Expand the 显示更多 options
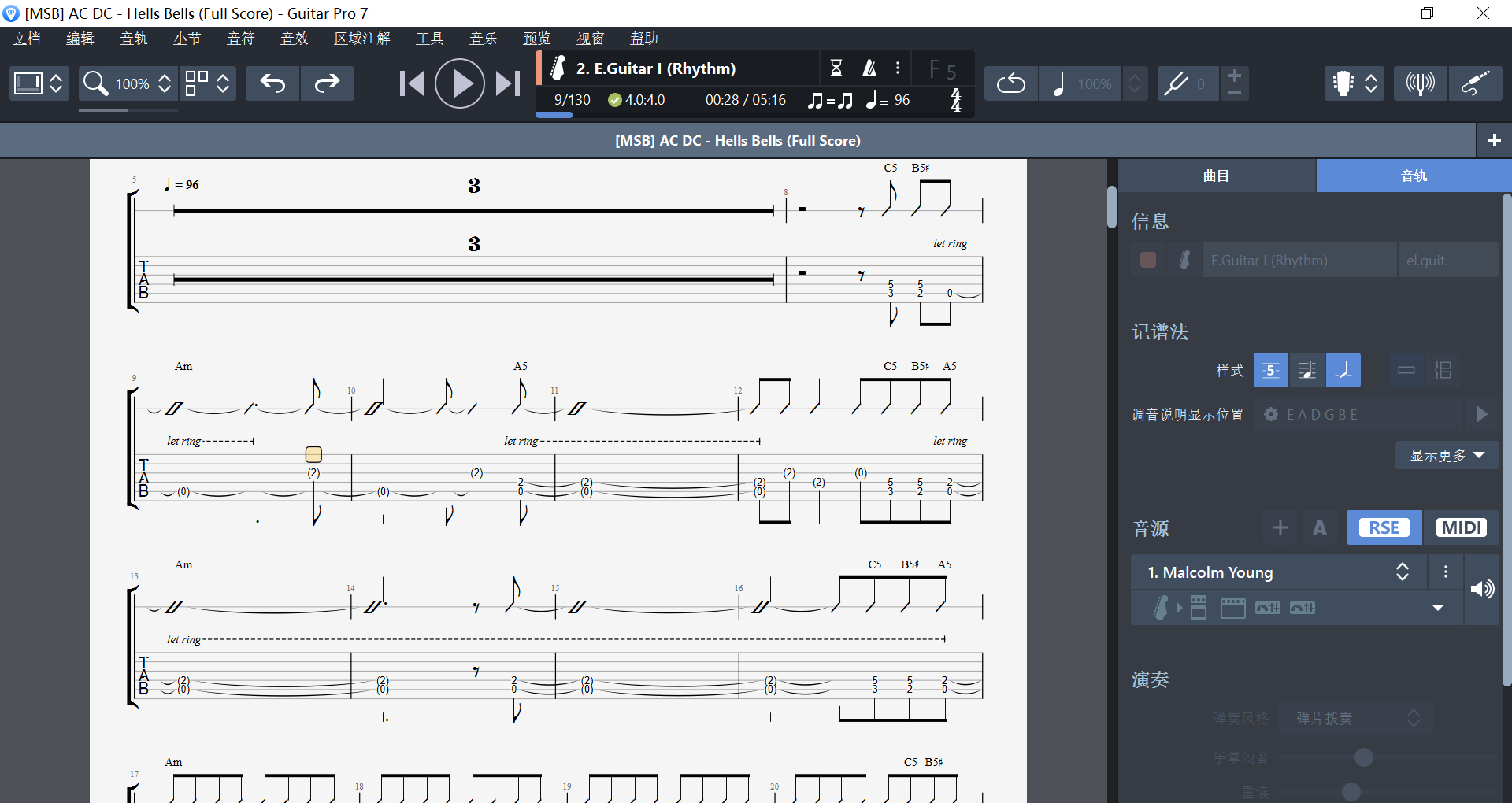The image size is (1512, 803). [x=1447, y=455]
